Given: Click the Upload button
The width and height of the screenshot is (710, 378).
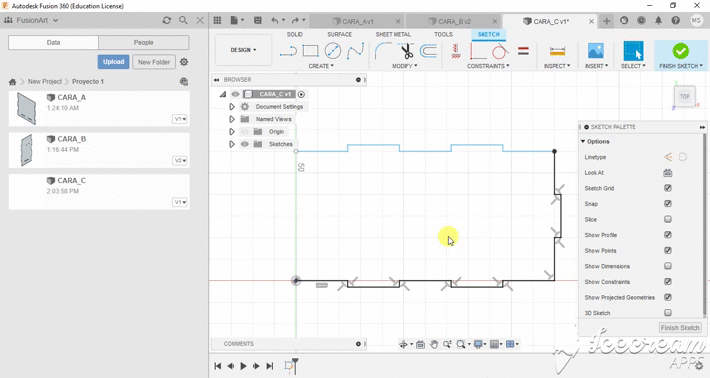Looking at the screenshot, I should click(113, 62).
